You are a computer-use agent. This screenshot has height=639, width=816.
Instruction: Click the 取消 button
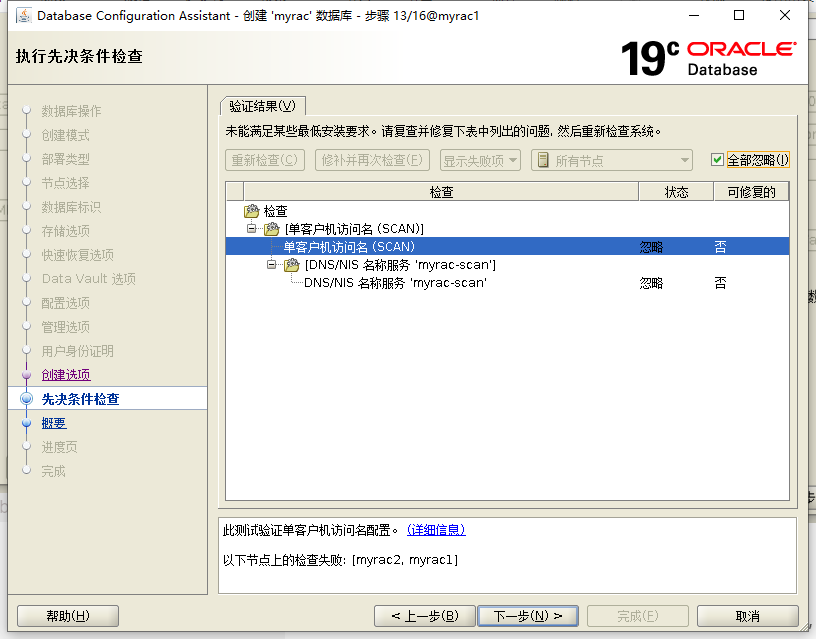tap(748, 616)
